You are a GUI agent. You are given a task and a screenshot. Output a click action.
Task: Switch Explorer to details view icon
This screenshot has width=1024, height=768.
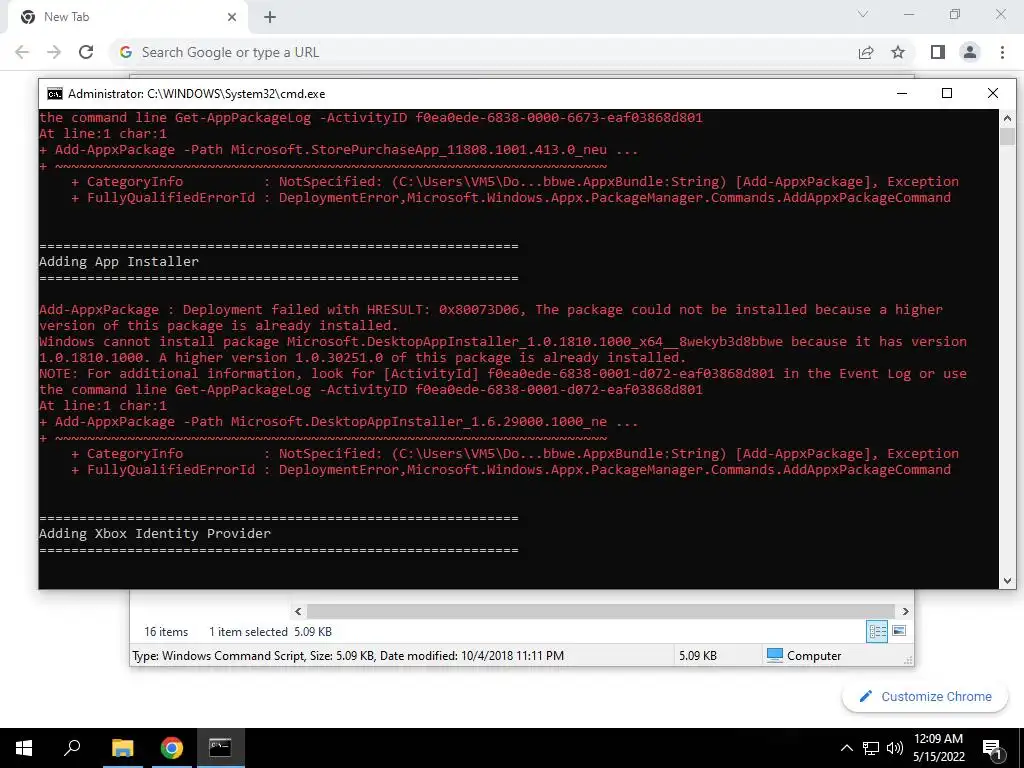[x=877, y=631]
